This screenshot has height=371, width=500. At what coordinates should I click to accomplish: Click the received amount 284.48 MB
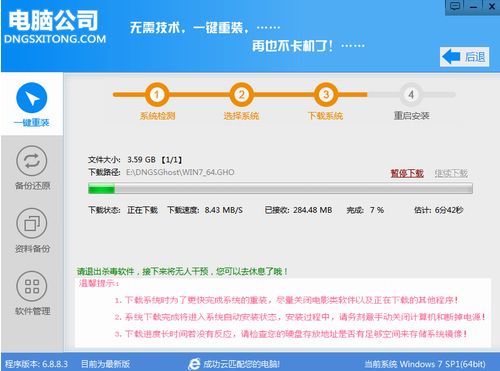[x=313, y=210]
